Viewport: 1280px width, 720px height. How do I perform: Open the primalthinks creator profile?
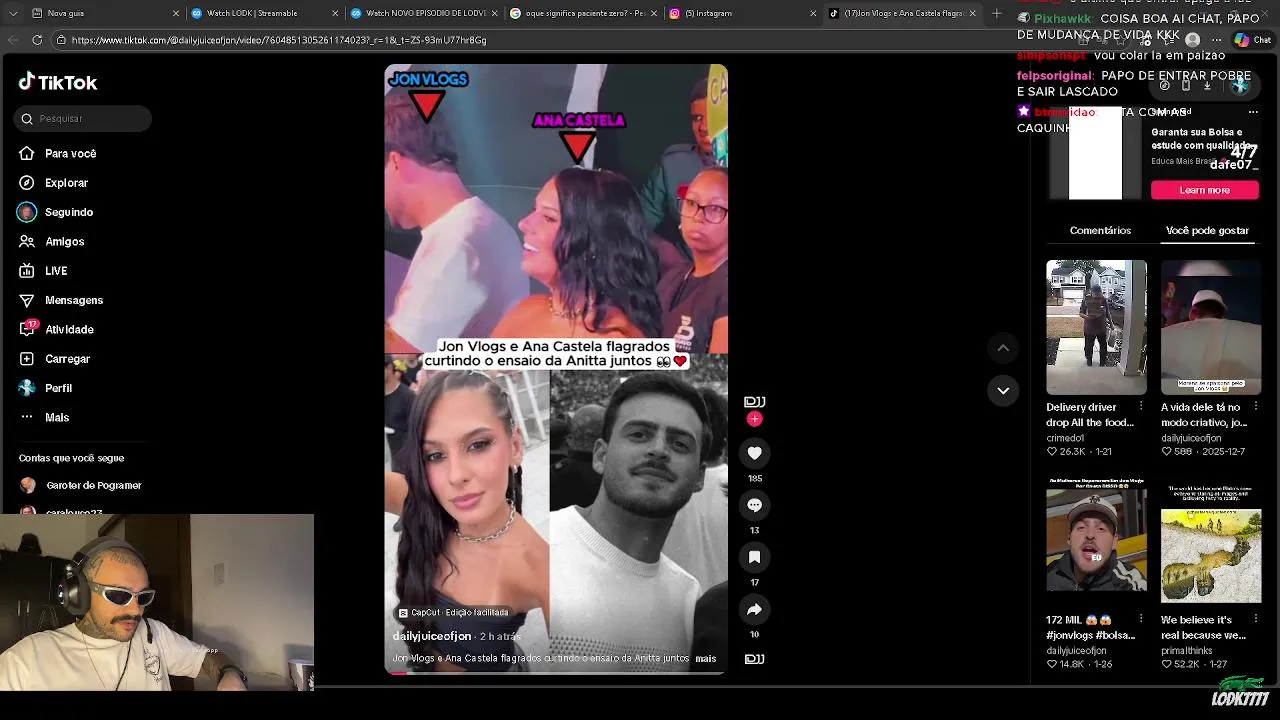(1187, 651)
